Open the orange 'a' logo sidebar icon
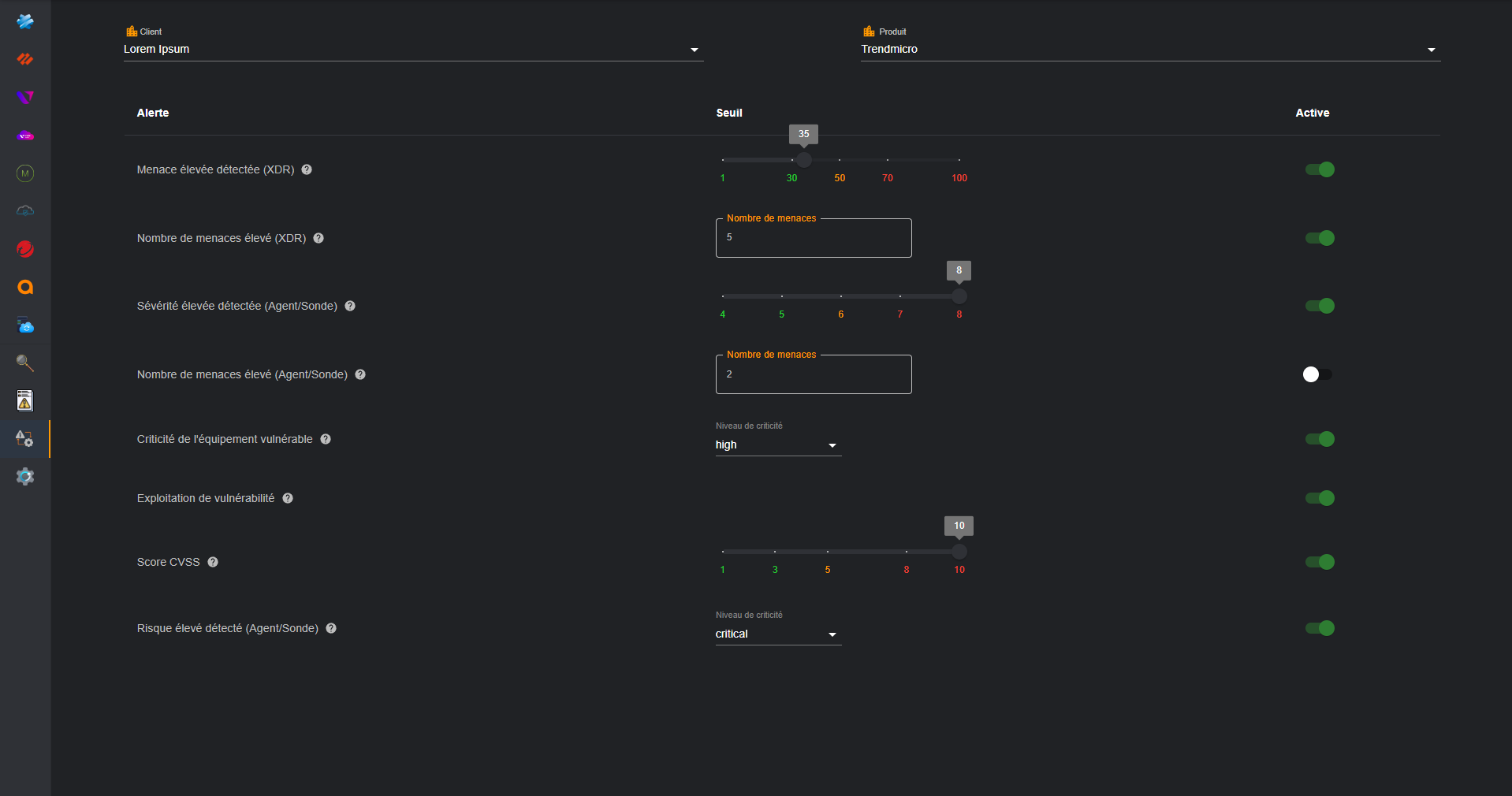The width and height of the screenshot is (1512, 796). point(25,287)
